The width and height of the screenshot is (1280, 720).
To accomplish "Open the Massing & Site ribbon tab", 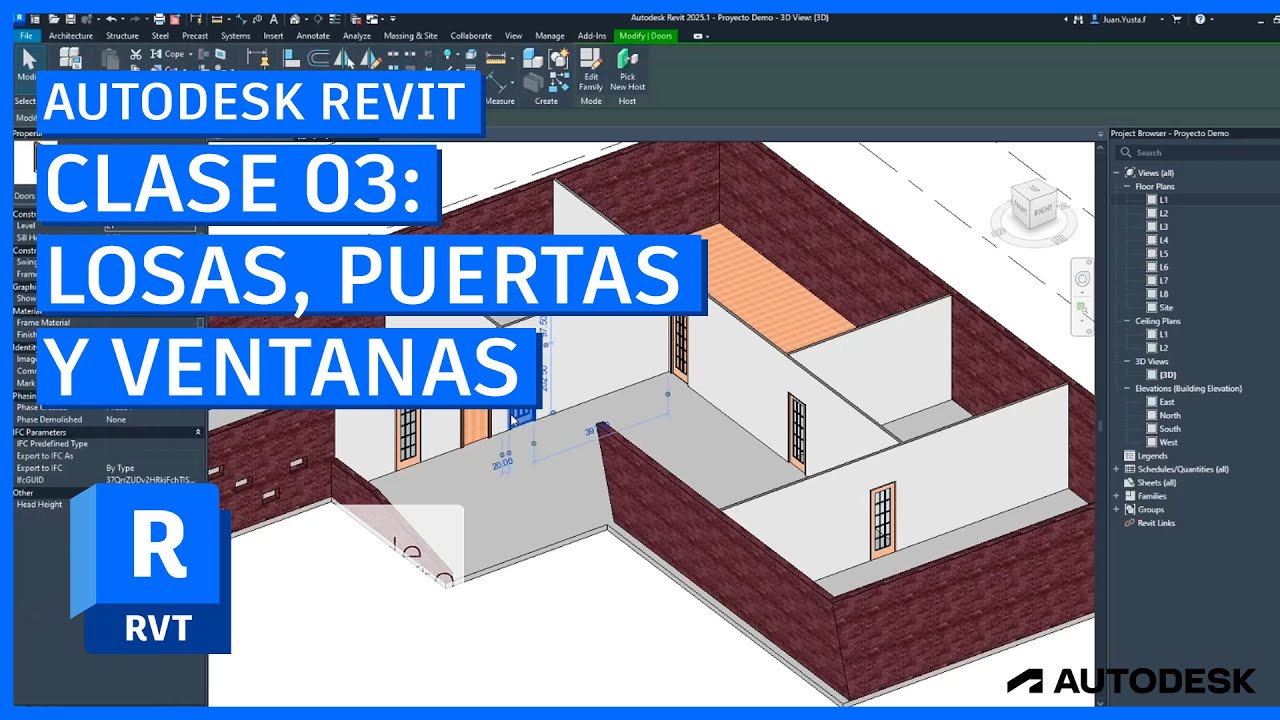I will click(x=411, y=36).
